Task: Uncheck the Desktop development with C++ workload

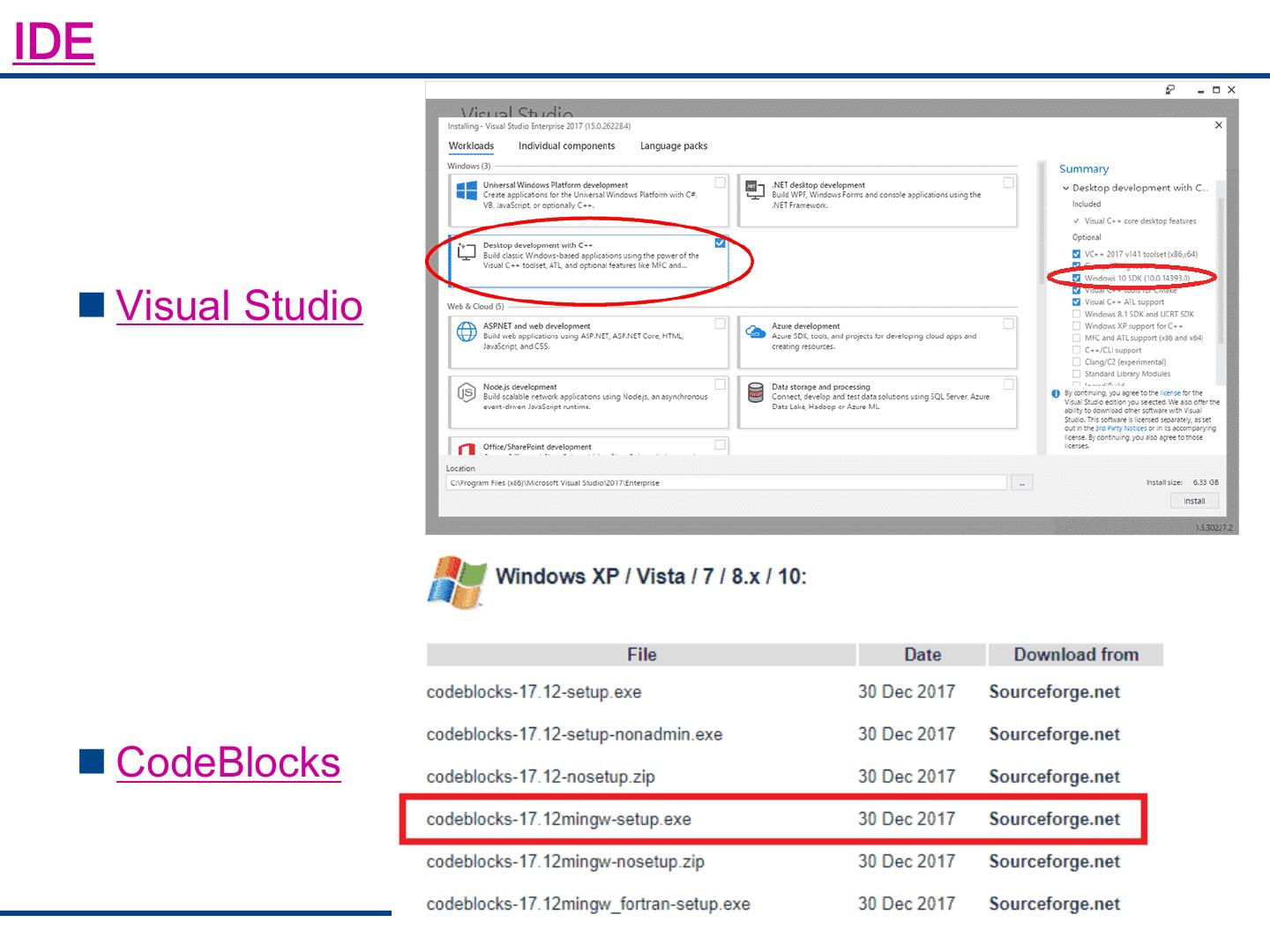Action: point(720,242)
